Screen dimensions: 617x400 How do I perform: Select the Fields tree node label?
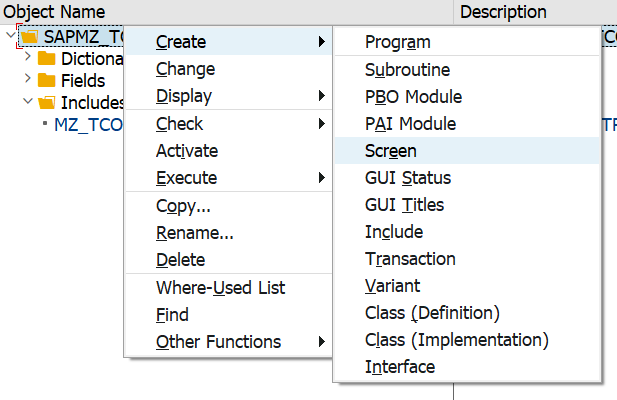pyautogui.click(x=83, y=81)
